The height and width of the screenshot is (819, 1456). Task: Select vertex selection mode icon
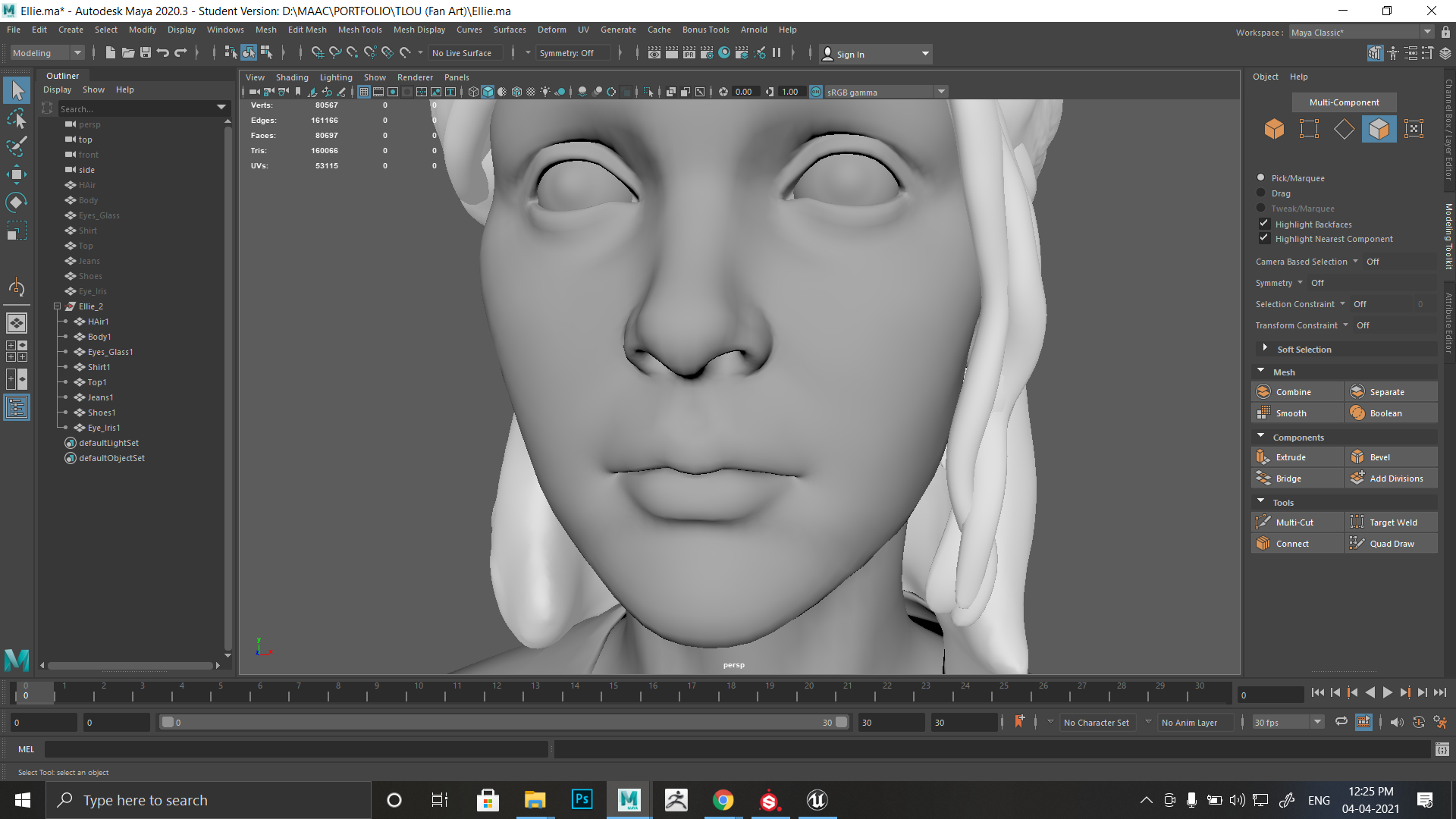pos(1309,129)
